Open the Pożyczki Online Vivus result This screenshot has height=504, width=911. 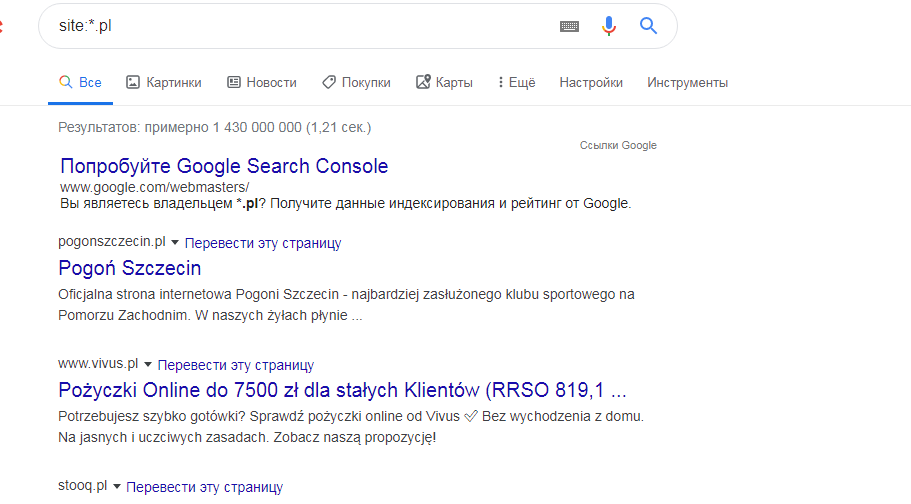pos(342,390)
